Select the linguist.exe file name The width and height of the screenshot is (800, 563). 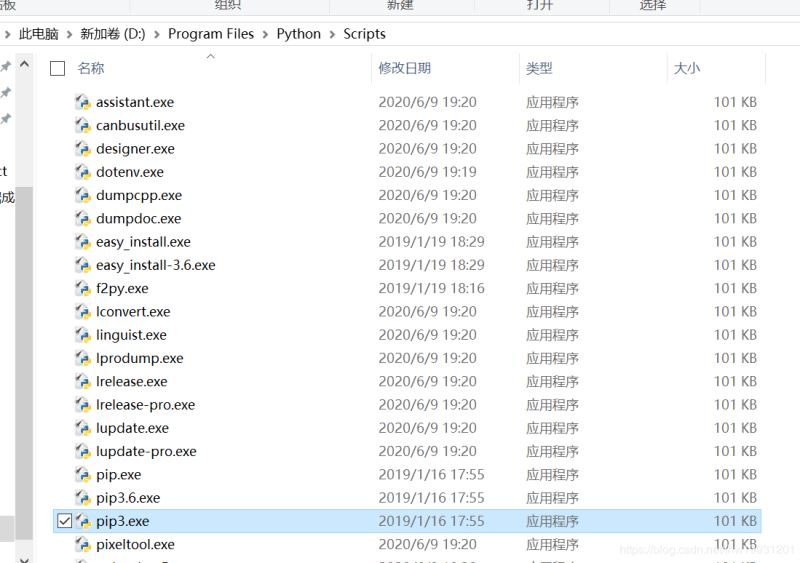pos(131,335)
